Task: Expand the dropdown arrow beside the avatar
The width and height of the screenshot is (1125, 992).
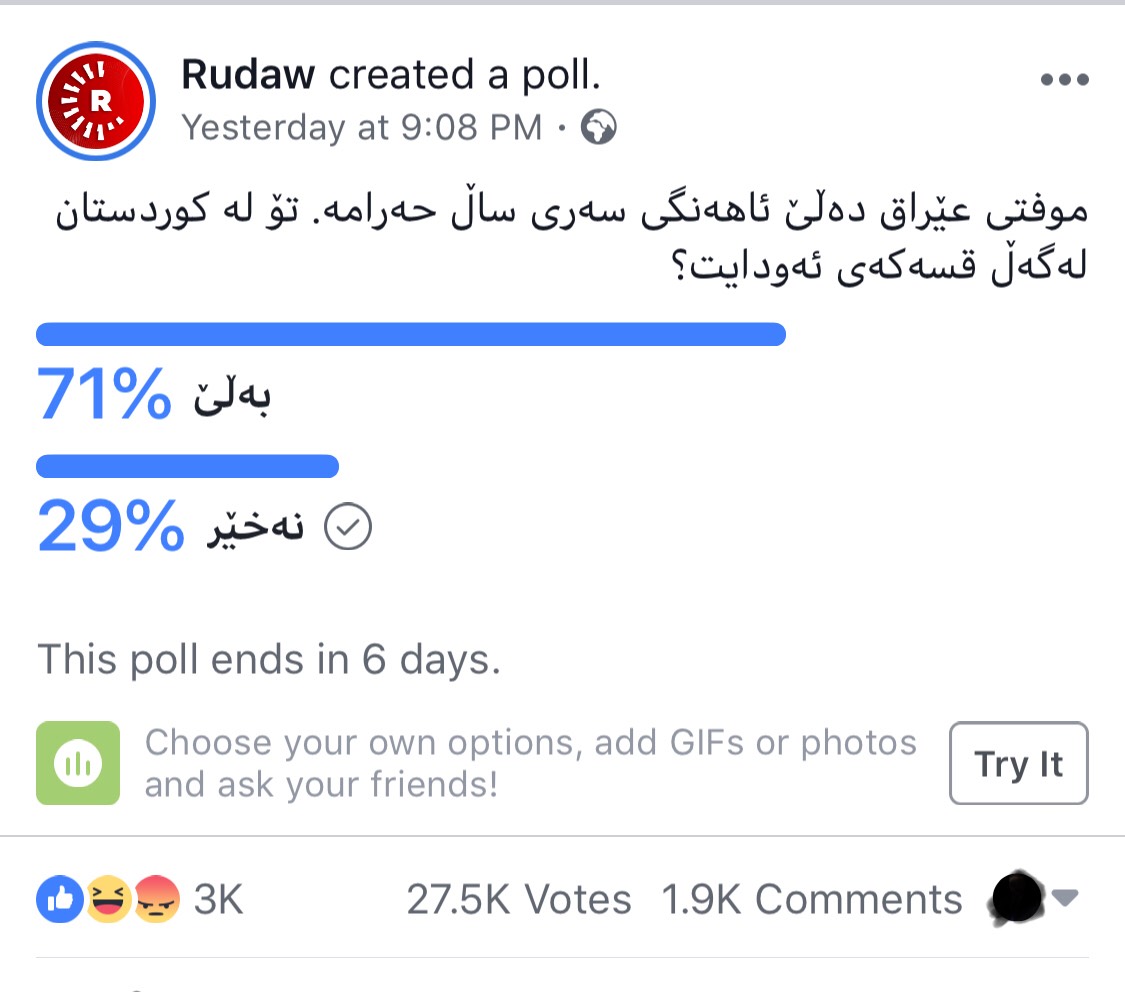Action: click(x=1065, y=899)
